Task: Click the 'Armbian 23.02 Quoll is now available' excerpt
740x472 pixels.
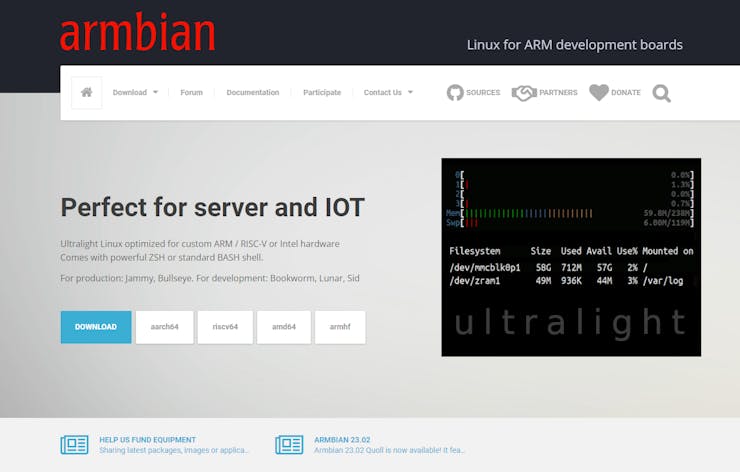Action: point(389,450)
